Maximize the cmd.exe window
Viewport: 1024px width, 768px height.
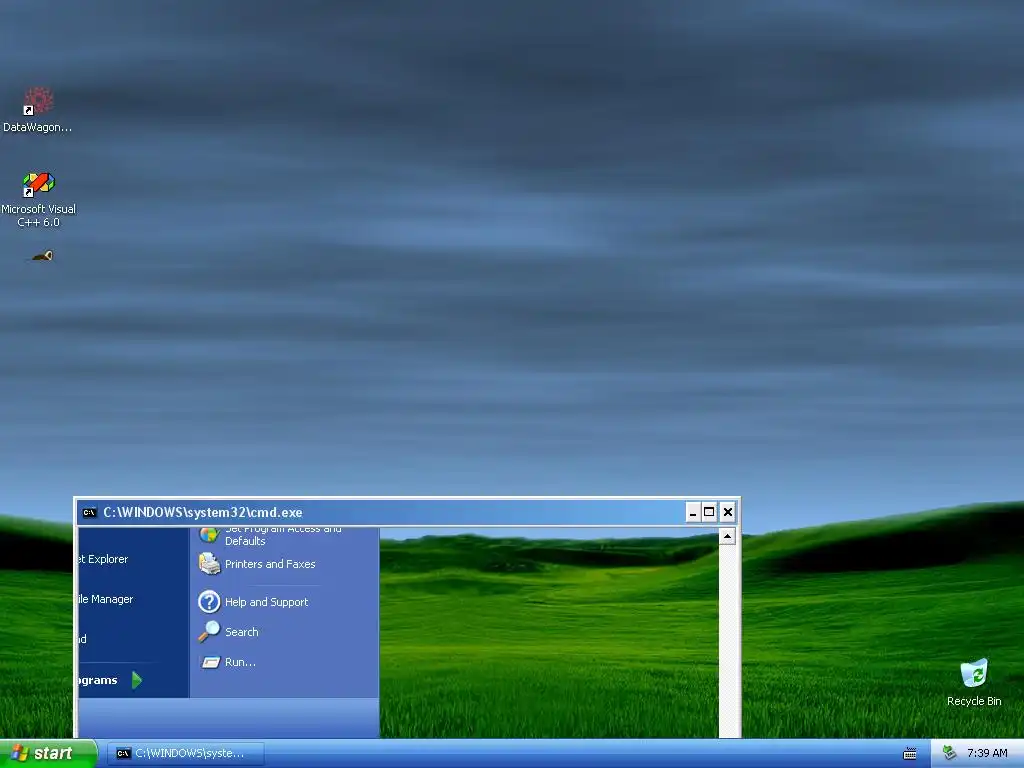[709, 513]
